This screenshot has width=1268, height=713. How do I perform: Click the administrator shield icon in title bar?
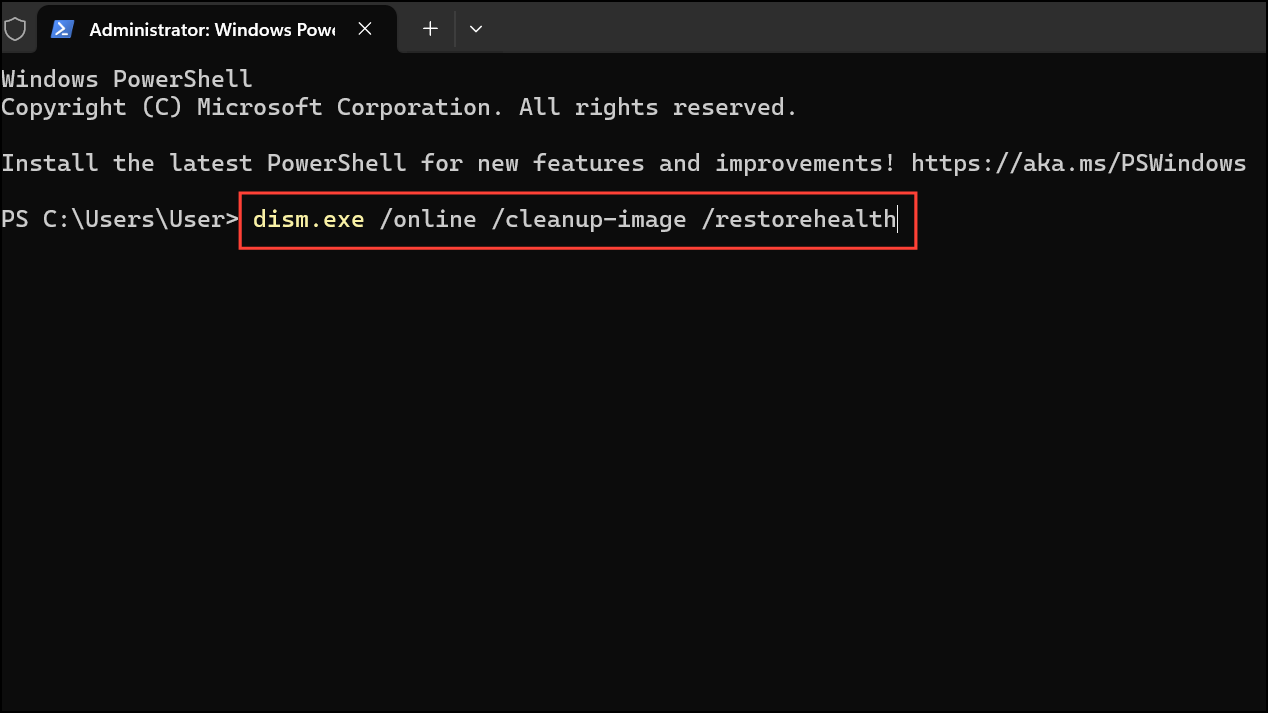pyautogui.click(x=15, y=29)
